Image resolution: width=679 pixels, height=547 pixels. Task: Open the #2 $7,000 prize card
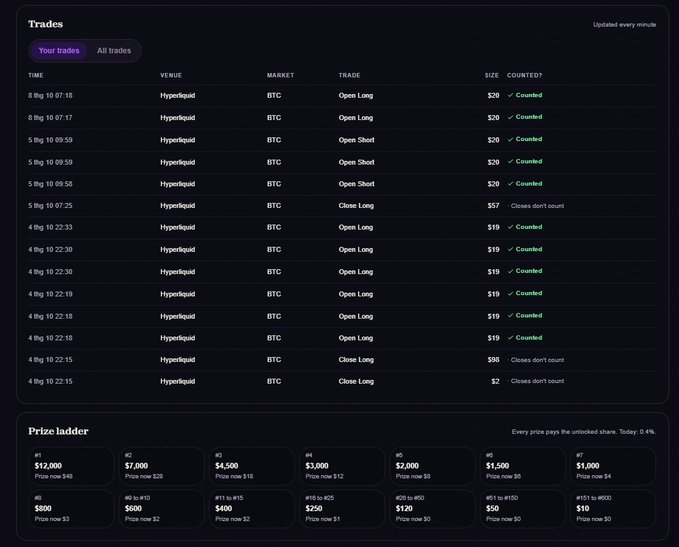[x=162, y=466]
